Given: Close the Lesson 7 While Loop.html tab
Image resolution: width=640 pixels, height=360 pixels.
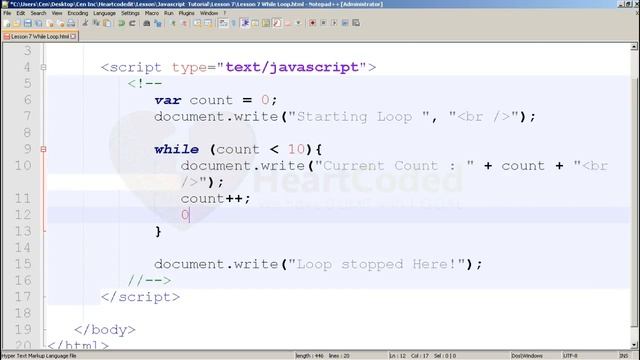Looking at the screenshot, I should pos(73,36).
